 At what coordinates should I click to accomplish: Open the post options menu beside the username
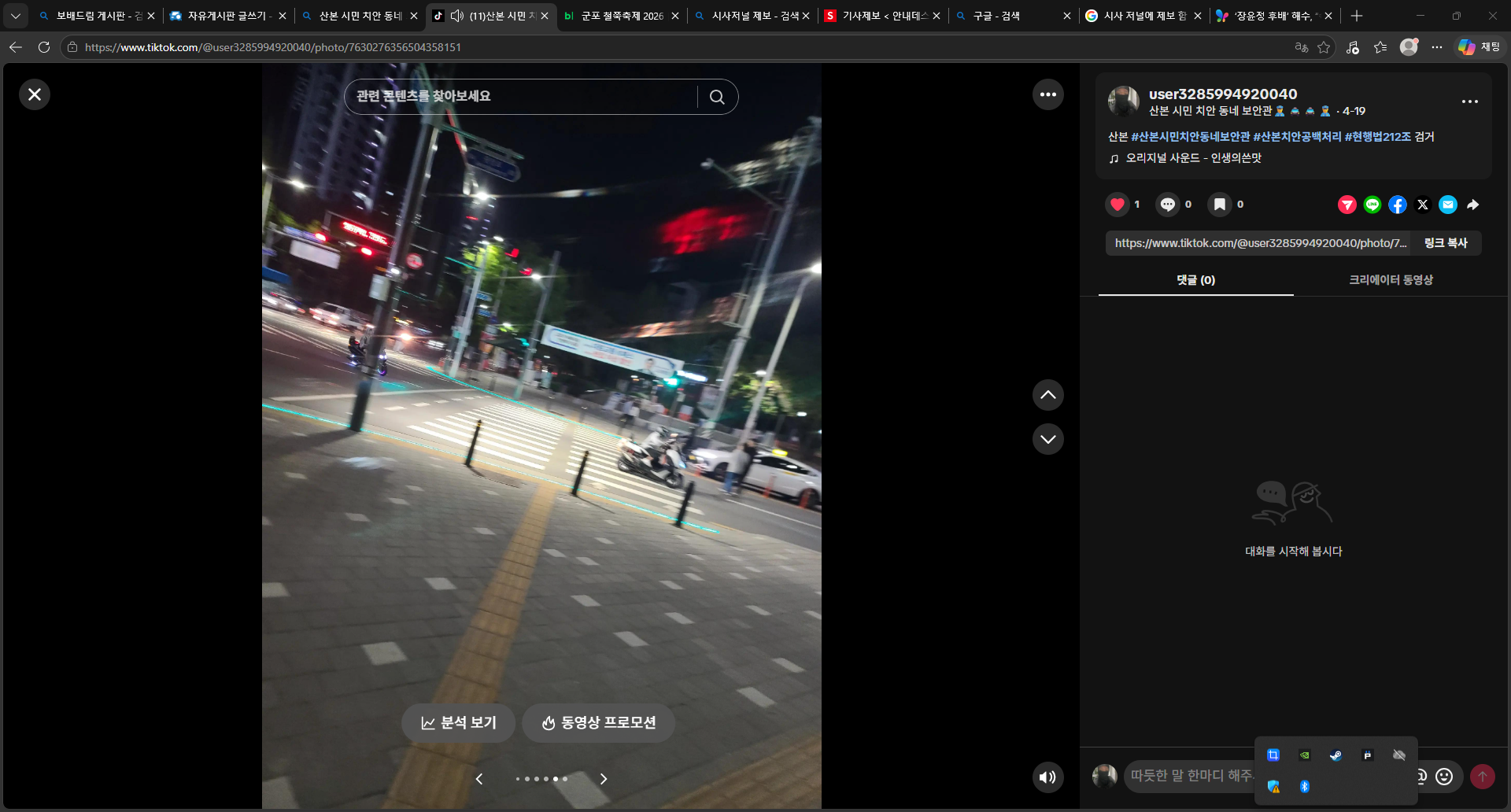(x=1470, y=101)
